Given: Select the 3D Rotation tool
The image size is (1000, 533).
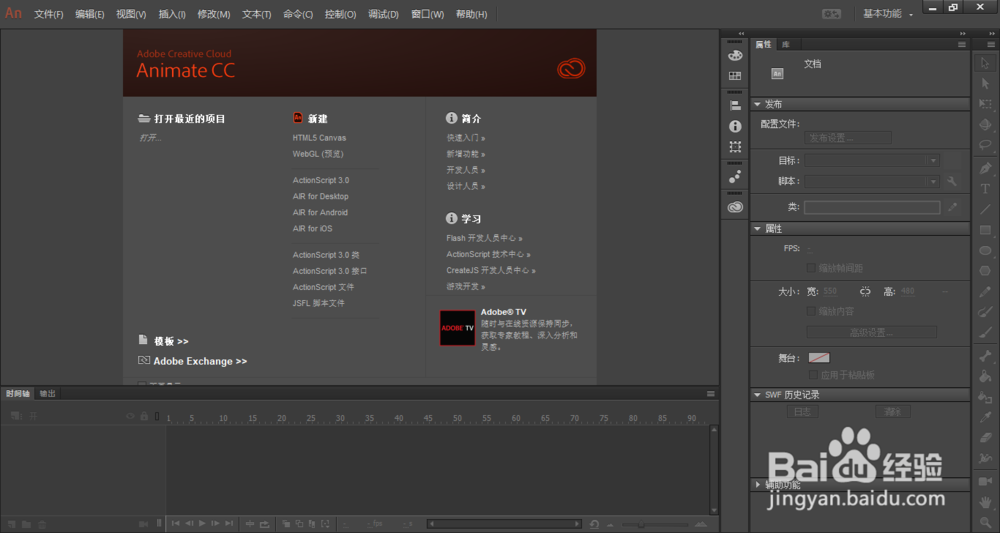Looking at the screenshot, I should pos(985,124).
